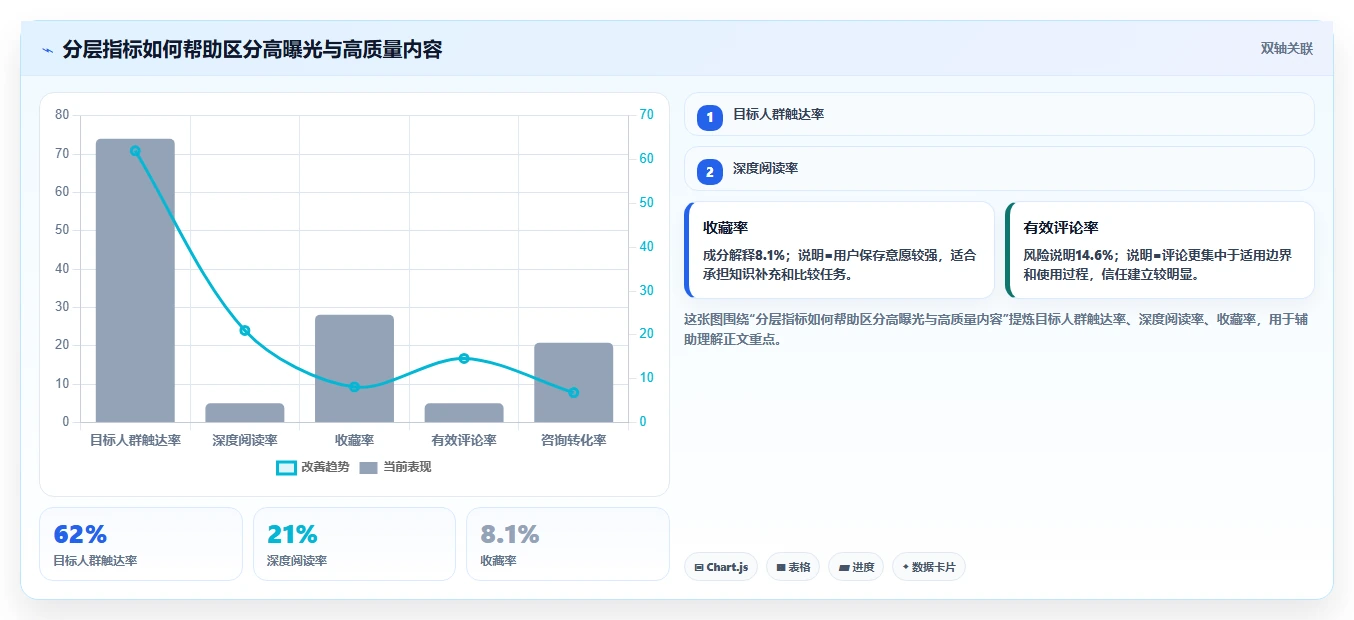
Task: Click the 有效评论率 bar in the chart
Action: coord(464,413)
